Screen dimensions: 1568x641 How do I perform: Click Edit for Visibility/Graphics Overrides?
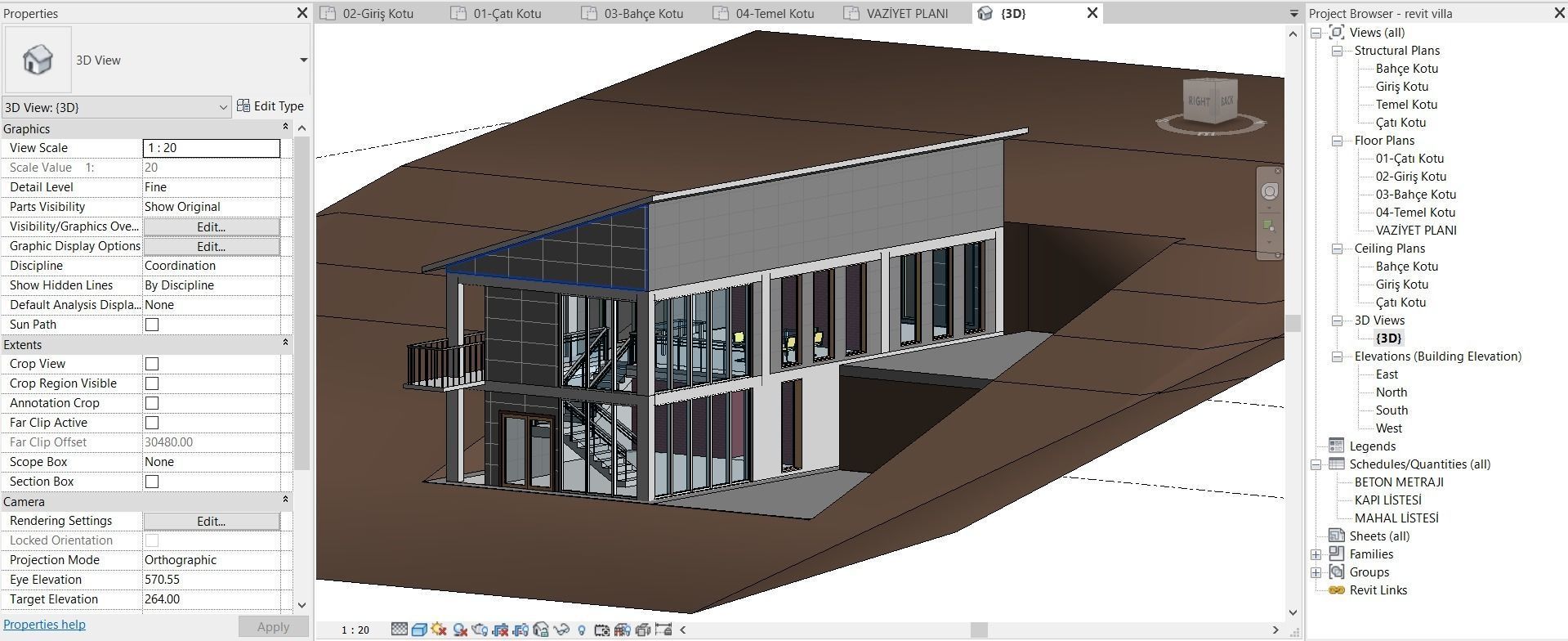[x=212, y=226]
